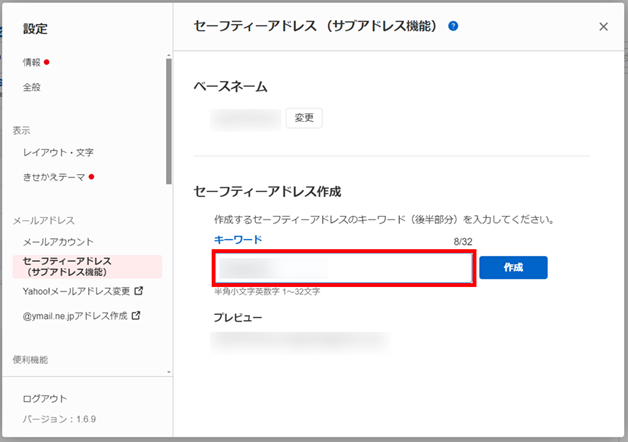Viewport: 628px width, 442px height.
Task: Select 全般 in the settings sidebar
Action: click(32, 87)
